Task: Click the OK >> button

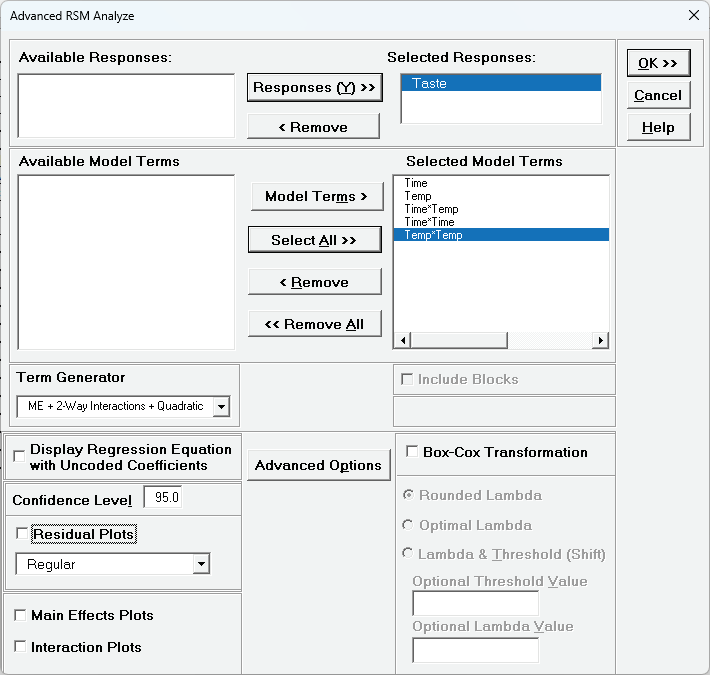Action: [658, 63]
